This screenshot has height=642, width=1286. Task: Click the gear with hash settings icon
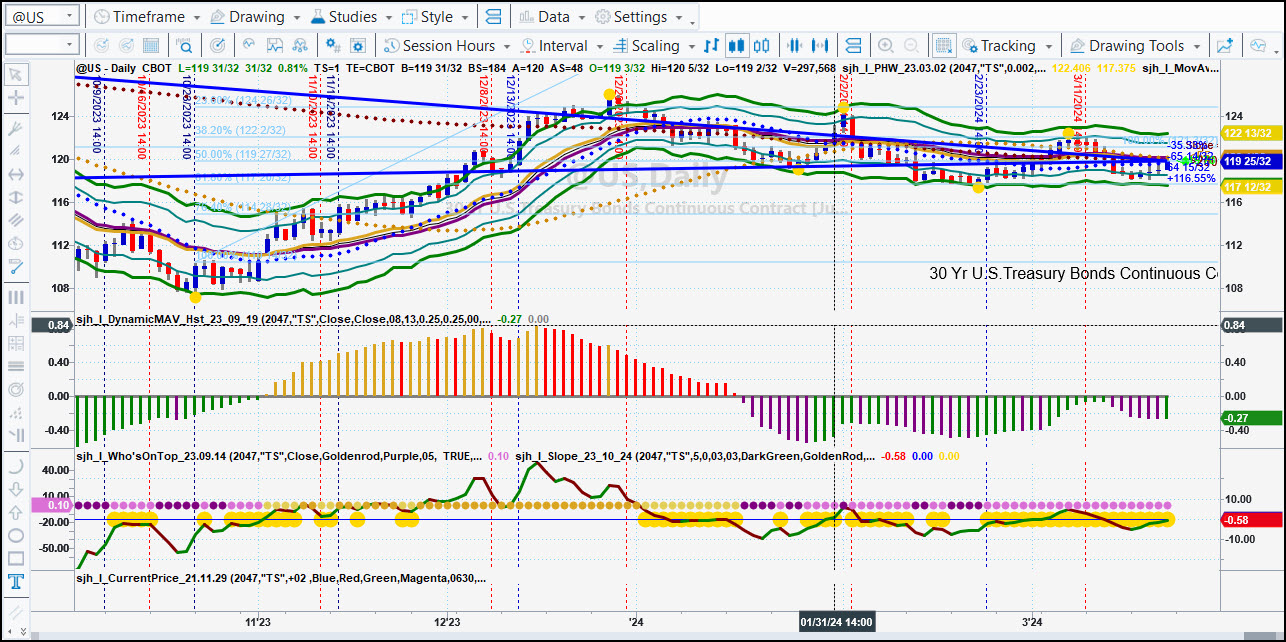click(333, 46)
